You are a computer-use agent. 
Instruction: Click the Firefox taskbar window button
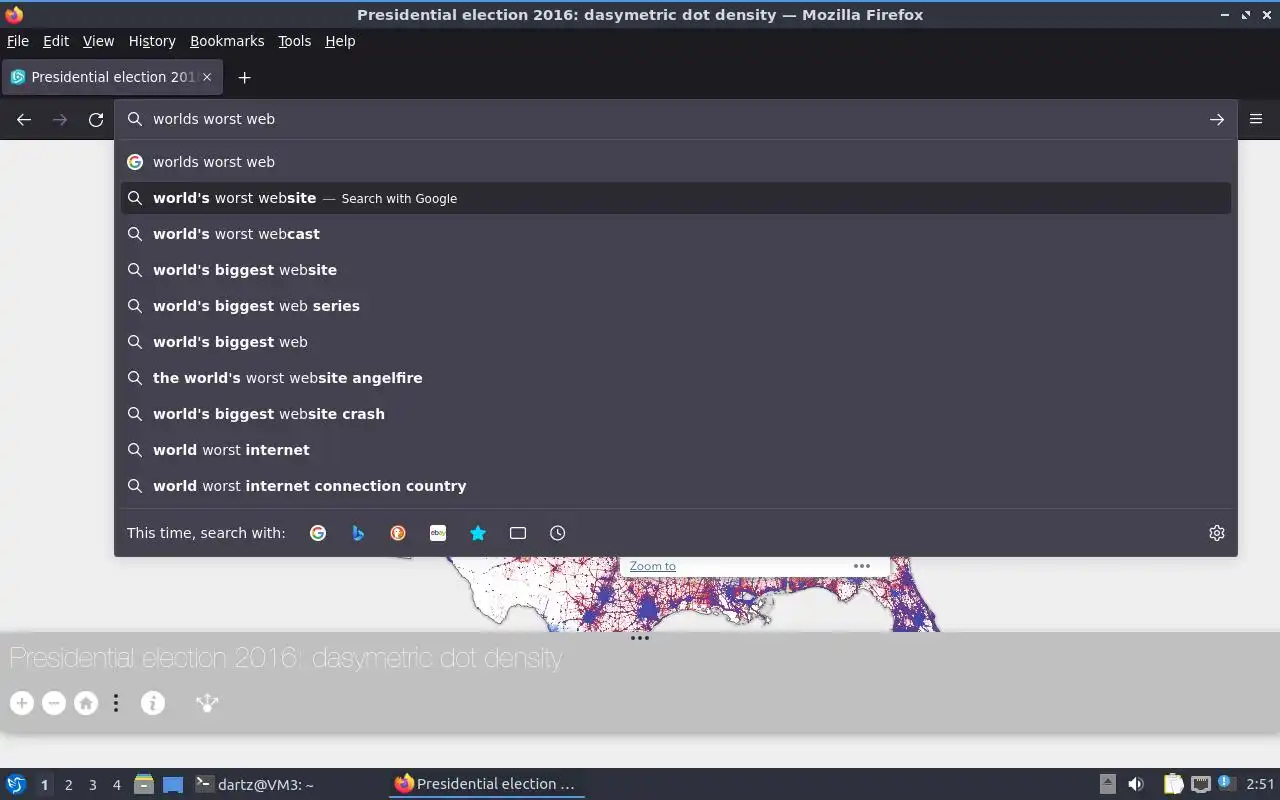click(x=486, y=784)
